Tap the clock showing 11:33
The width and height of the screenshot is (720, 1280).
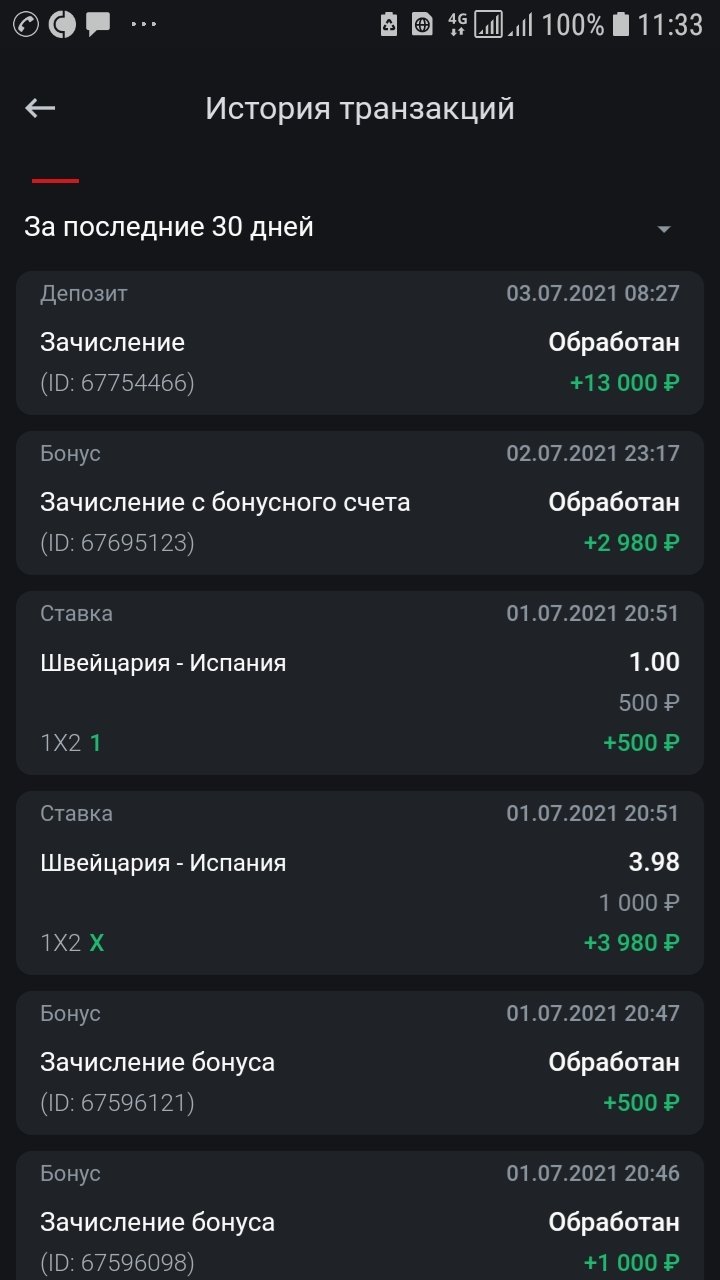point(670,24)
